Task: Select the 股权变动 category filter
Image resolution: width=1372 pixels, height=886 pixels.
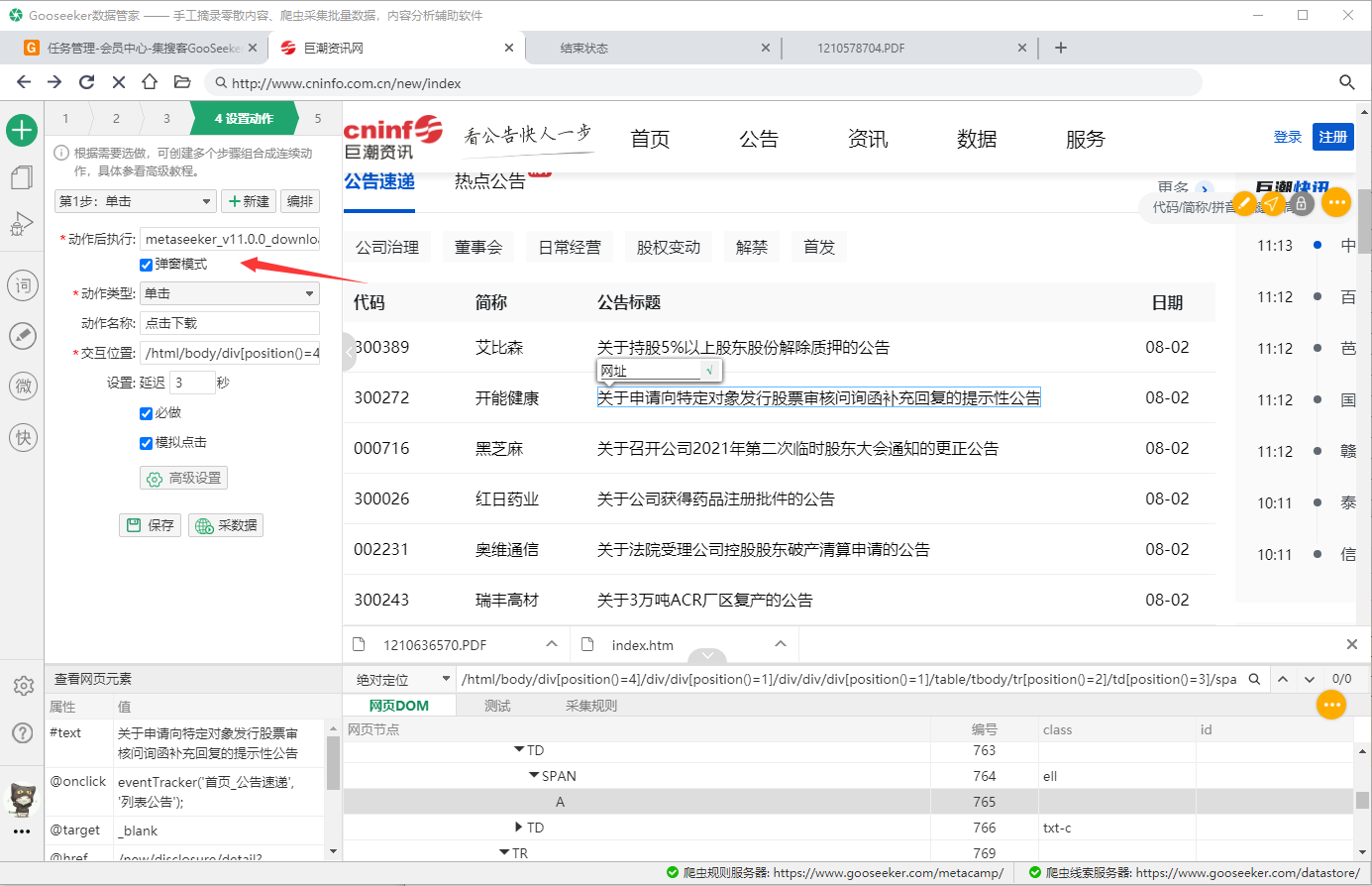Action: 669,247
